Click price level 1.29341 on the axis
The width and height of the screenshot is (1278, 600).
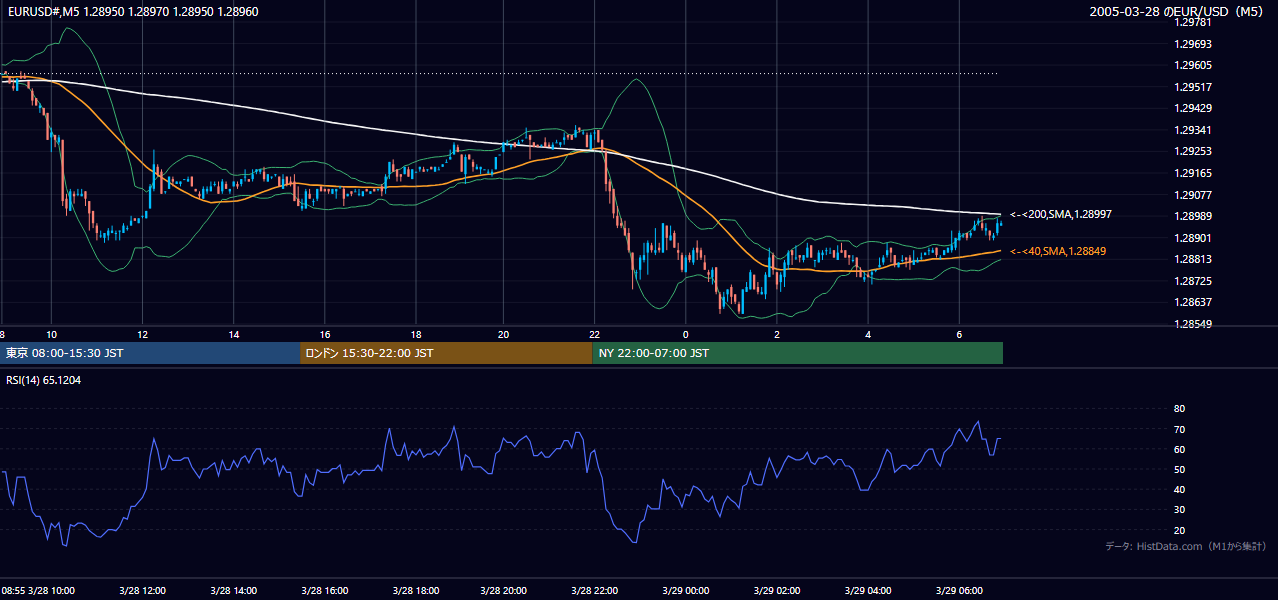click(1193, 130)
